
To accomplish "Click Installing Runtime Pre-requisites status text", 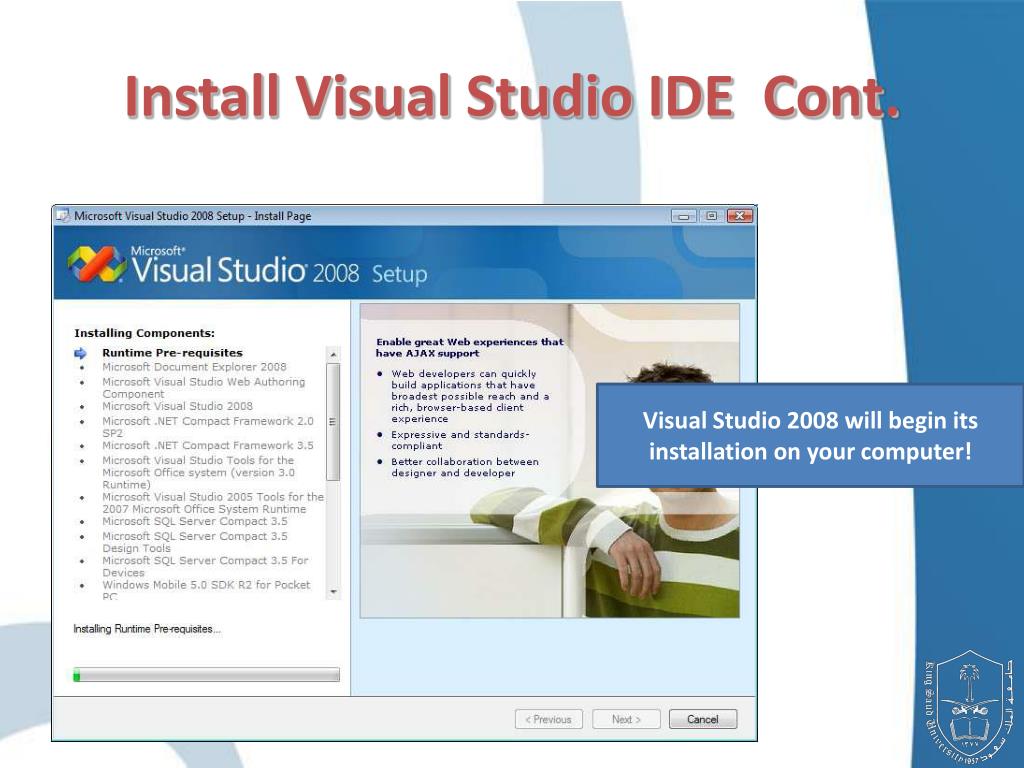I will [147, 629].
